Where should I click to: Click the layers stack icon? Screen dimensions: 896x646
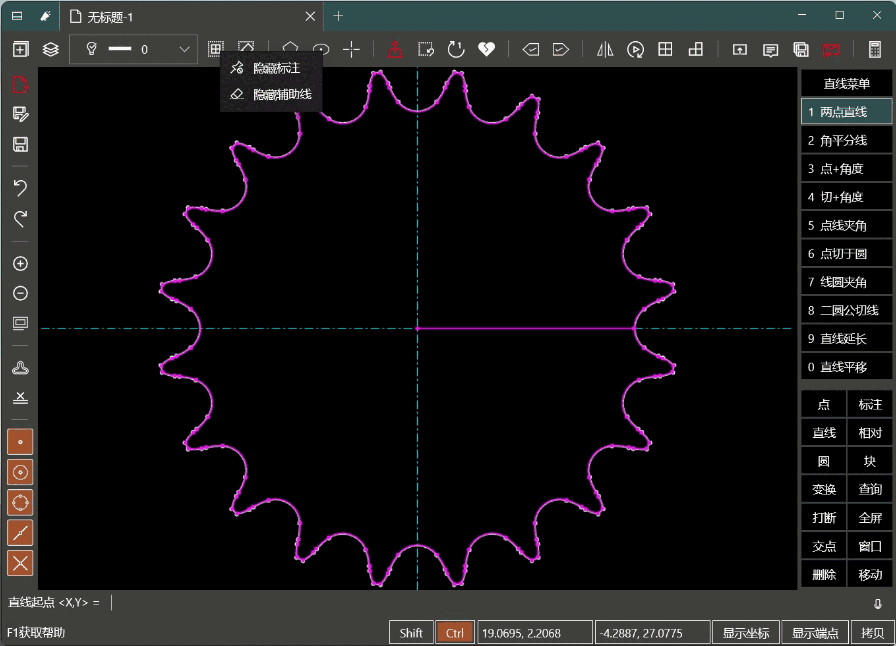50,49
